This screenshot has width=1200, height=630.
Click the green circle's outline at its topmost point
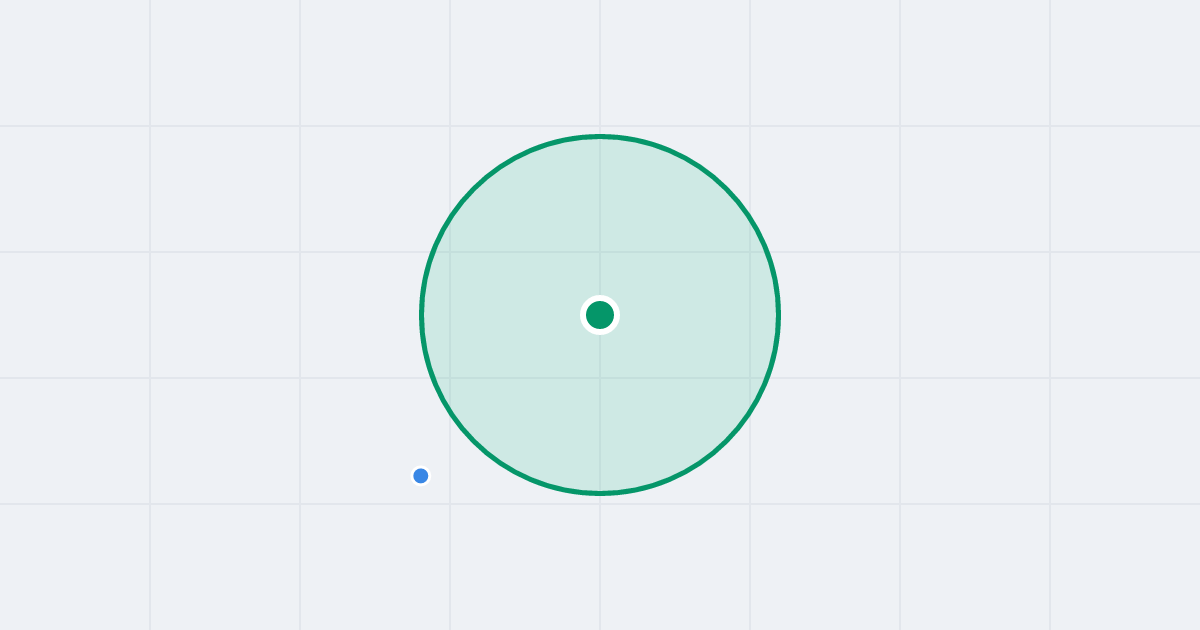point(600,136)
